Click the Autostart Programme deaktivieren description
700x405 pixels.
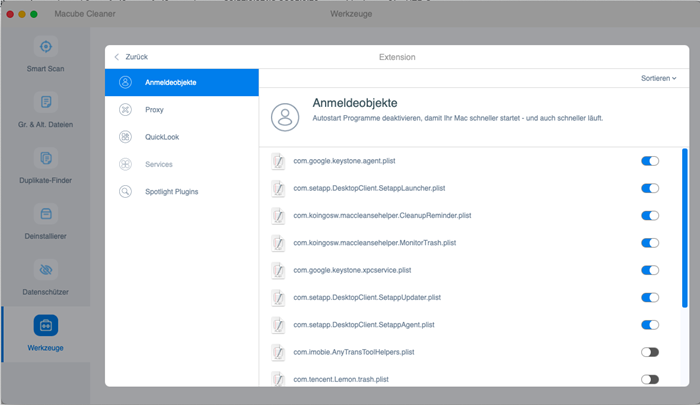coord(458,118)
